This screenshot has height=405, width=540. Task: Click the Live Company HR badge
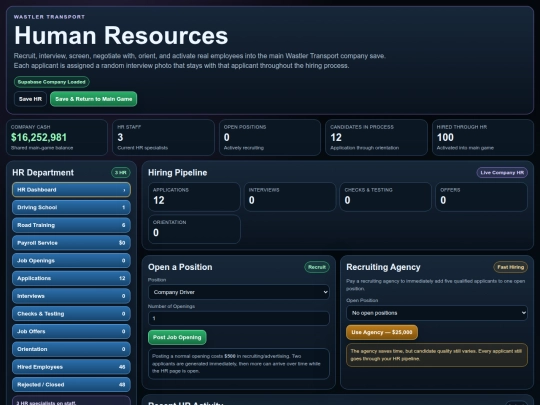tap(502, 173)
